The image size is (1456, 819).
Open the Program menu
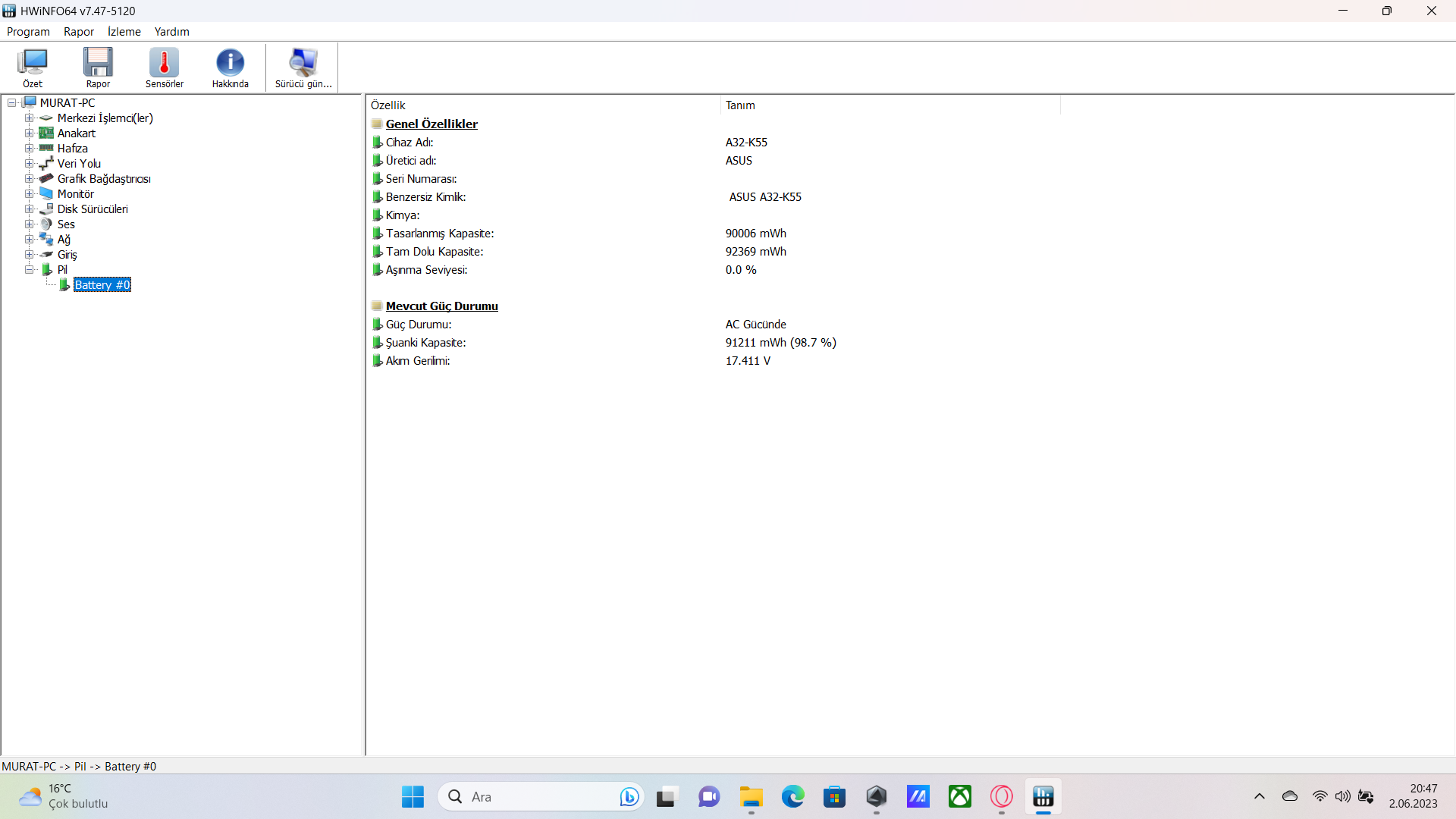pyautogui.click(x=28, y=32)
